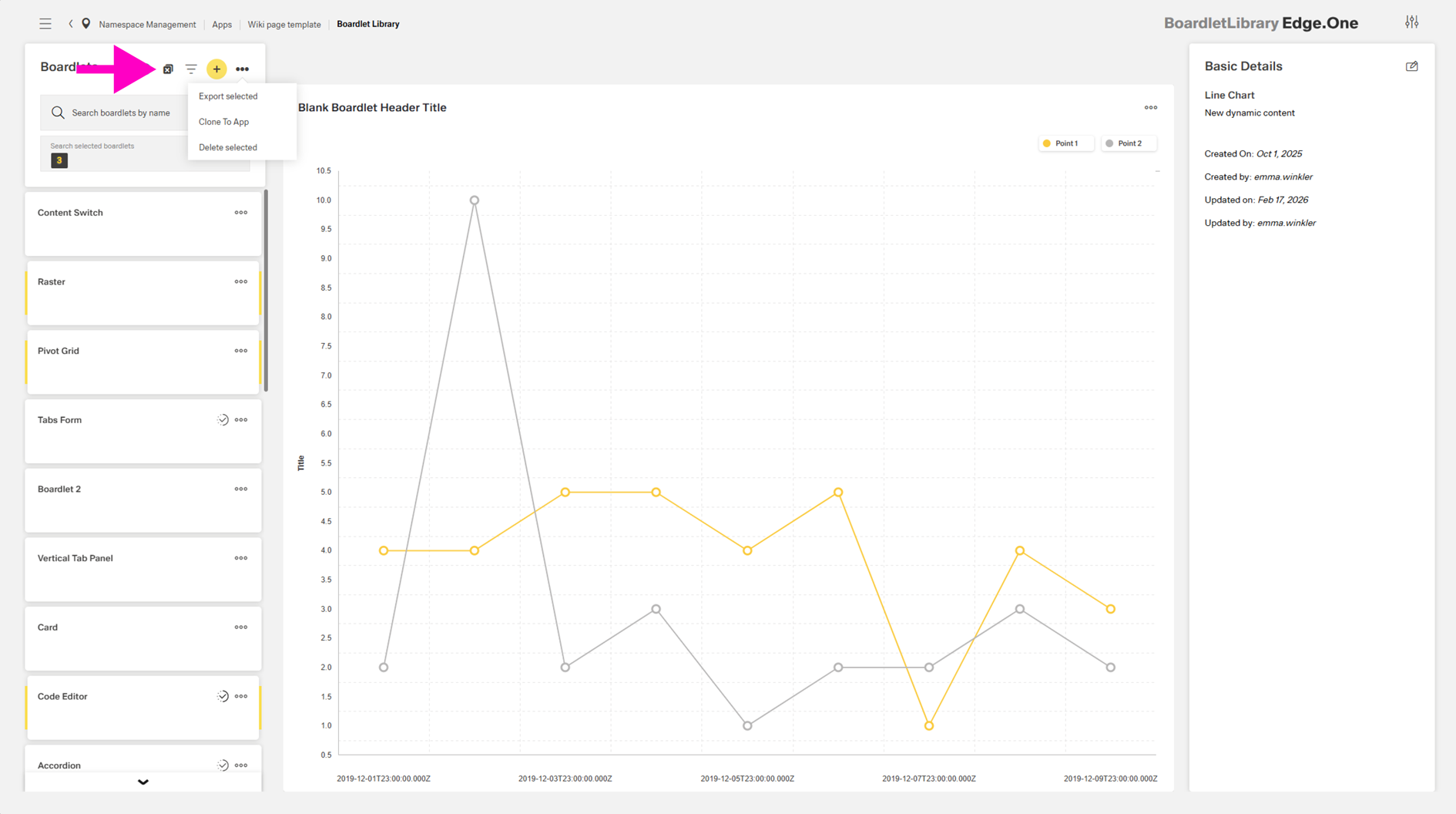1456x814 pixels.
Task: Expand the boardlet list with down chevron
Action: coord(143,782)
